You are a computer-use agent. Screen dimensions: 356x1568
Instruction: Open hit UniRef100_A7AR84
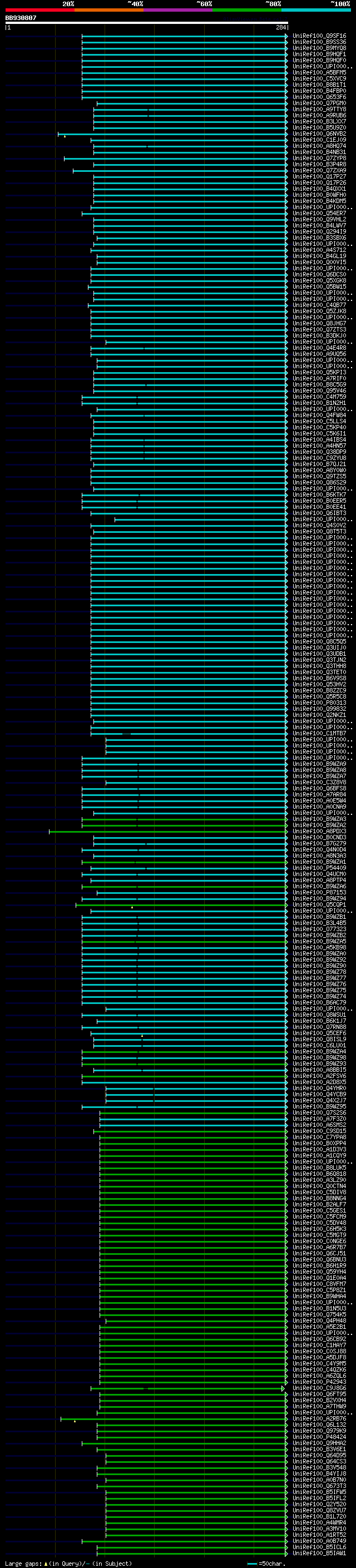pos(319,794)
